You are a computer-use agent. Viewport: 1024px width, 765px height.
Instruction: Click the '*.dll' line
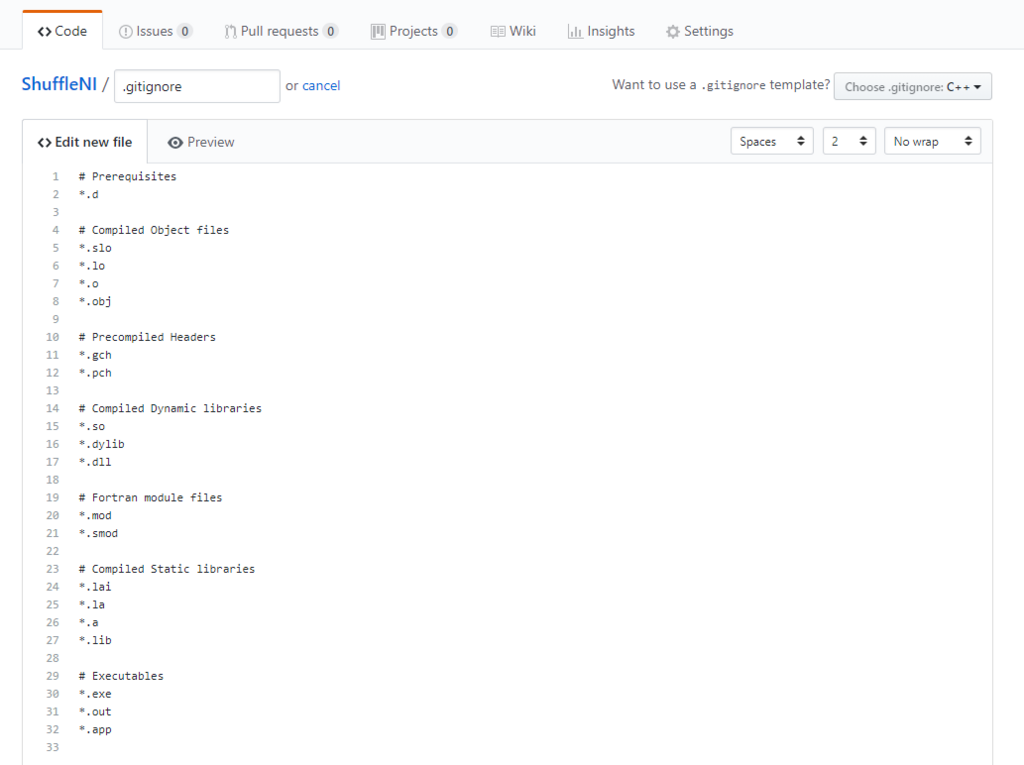click(x=95, y=462)
